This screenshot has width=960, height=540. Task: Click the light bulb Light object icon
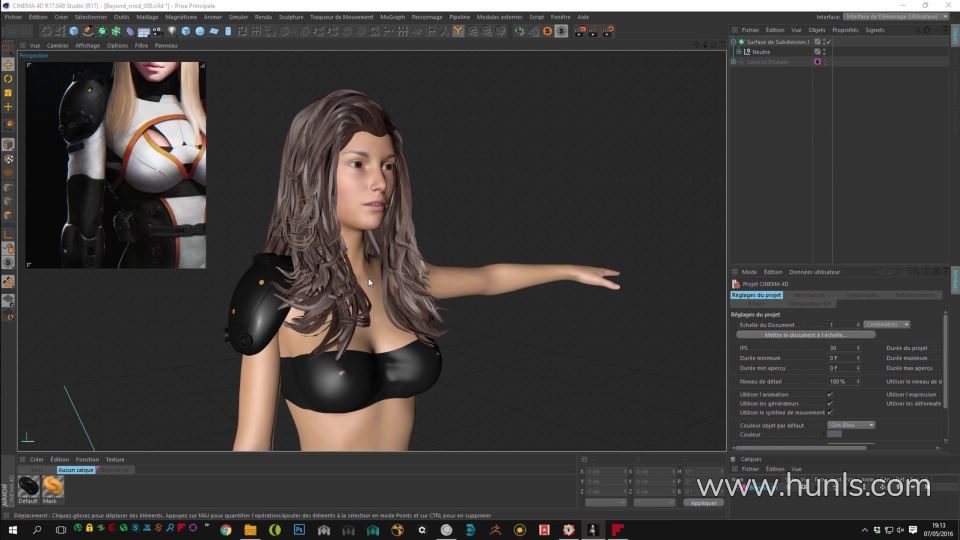click(x=171, y=31)
